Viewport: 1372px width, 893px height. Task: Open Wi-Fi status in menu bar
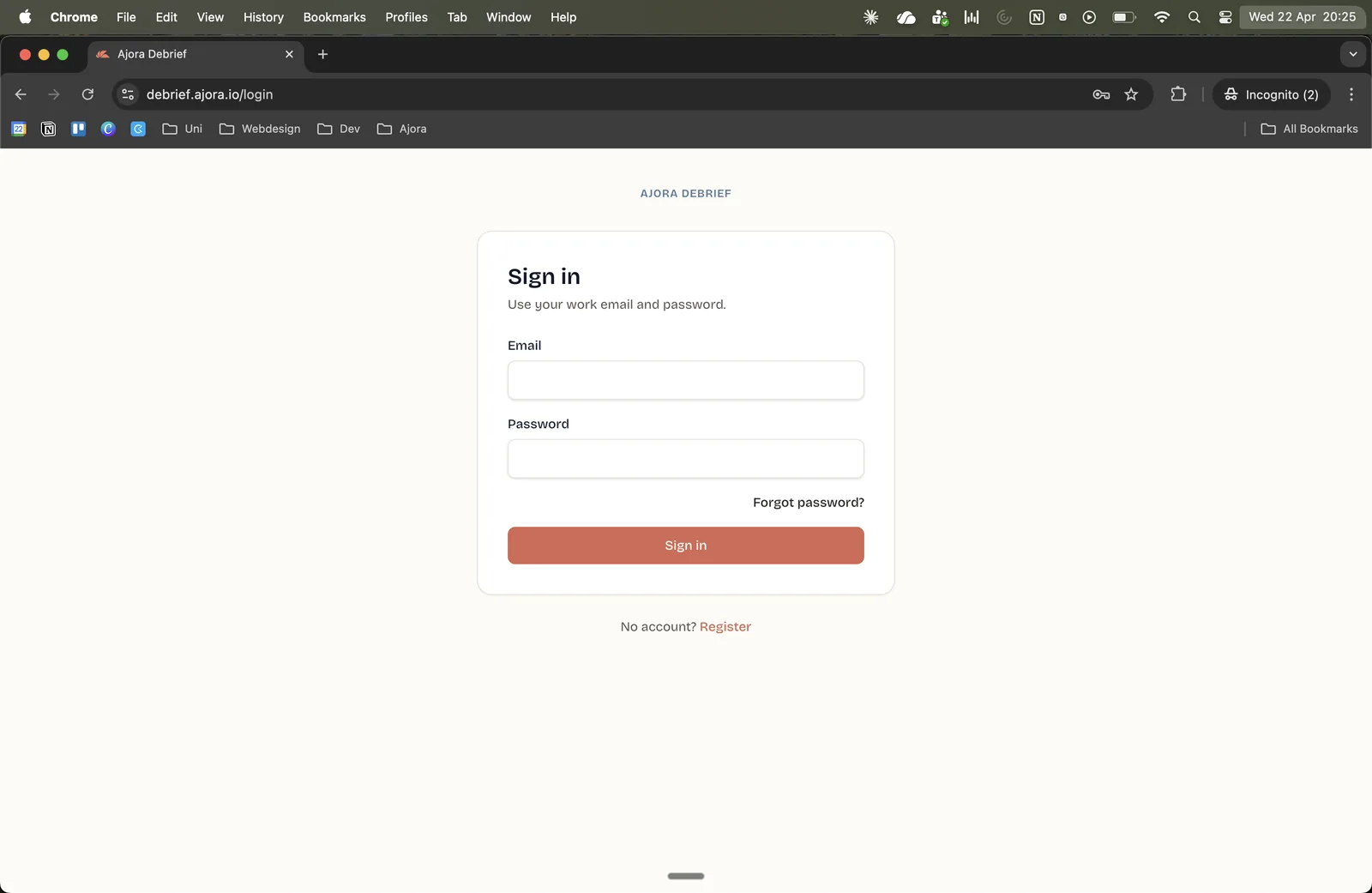[x=1162, y=17]
